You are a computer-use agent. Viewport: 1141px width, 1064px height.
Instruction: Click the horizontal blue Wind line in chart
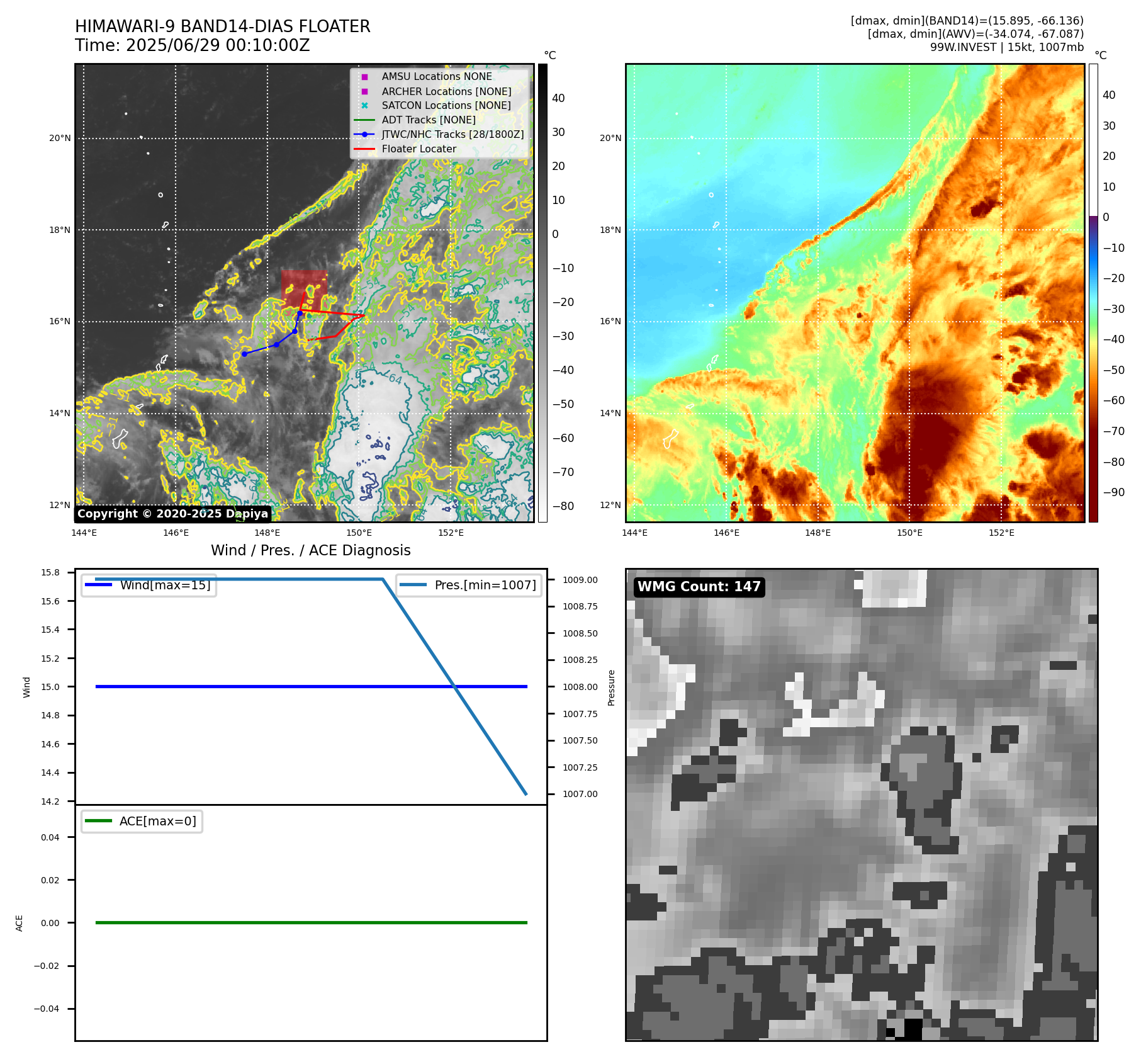point(311,687)
